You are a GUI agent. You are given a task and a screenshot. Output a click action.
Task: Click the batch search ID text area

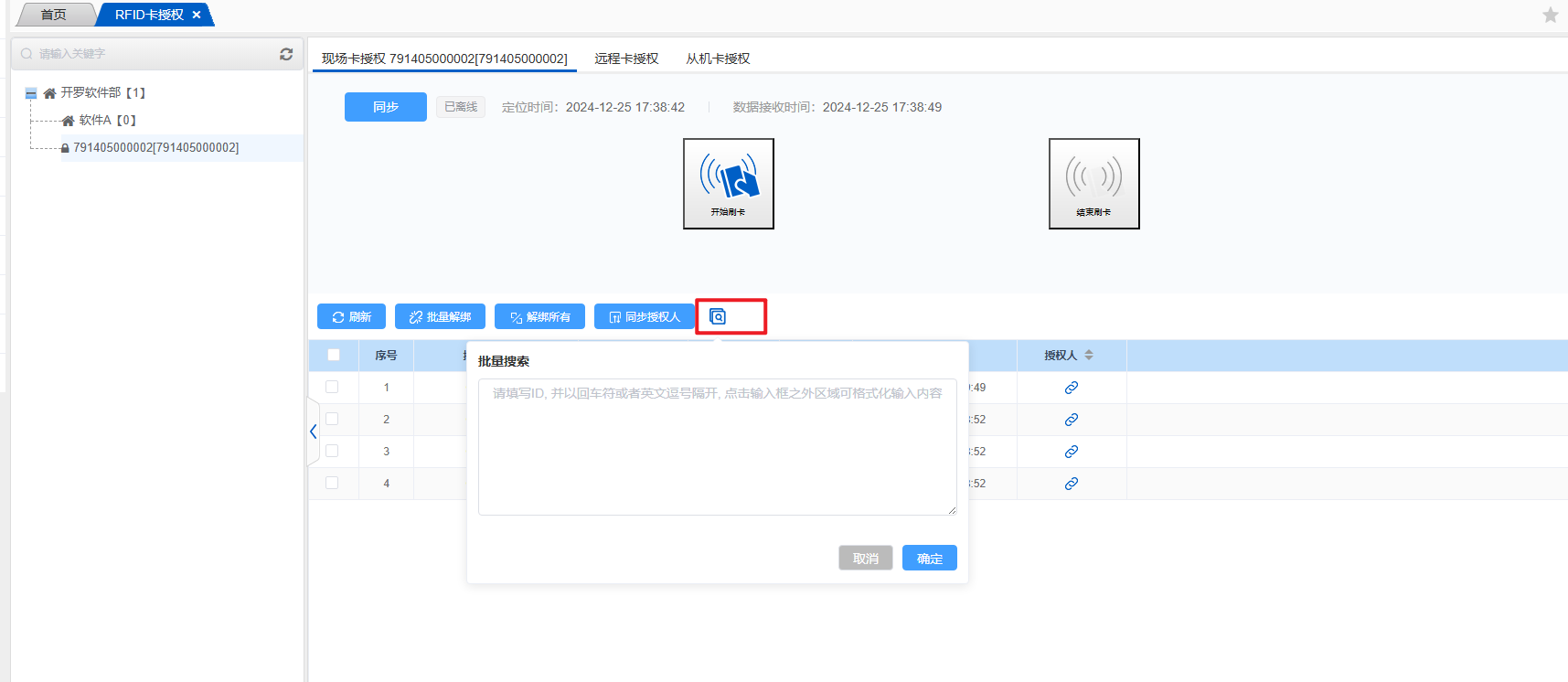717,448
